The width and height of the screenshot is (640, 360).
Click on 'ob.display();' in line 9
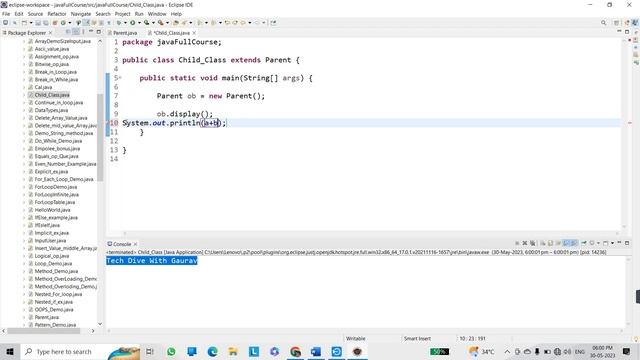[185, 114]
